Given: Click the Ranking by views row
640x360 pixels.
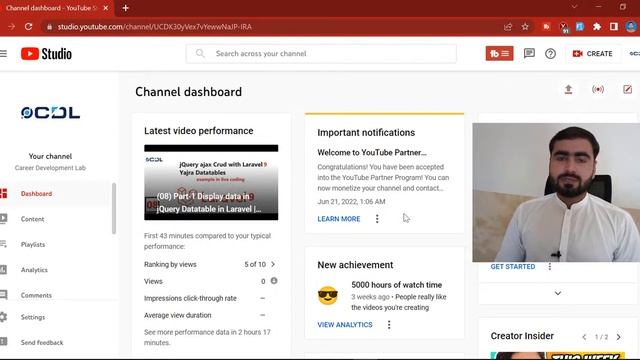Looking at the screenshot, I should point(211,264).
